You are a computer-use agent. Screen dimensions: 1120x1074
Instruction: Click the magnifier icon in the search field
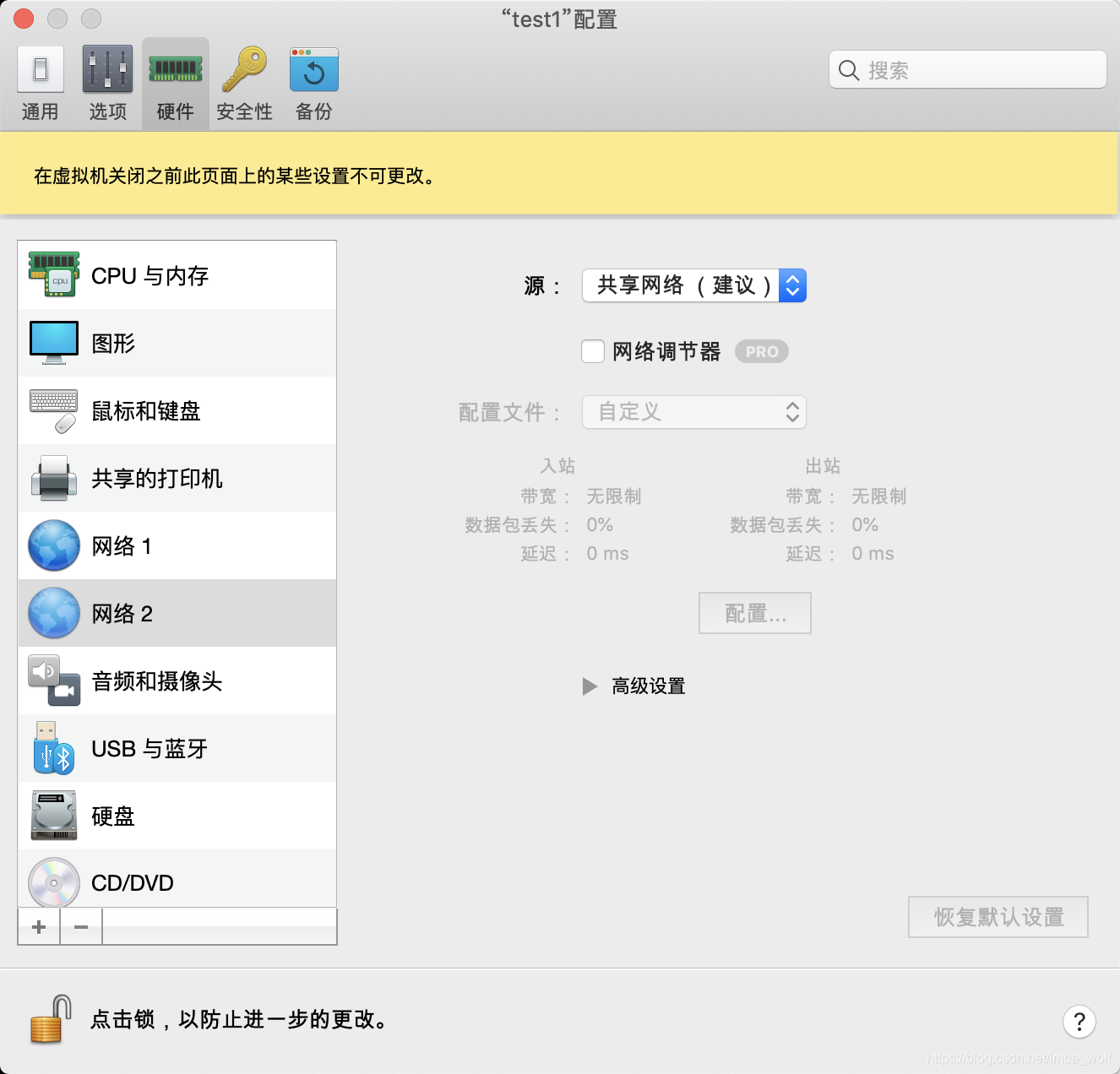point(849,70)
